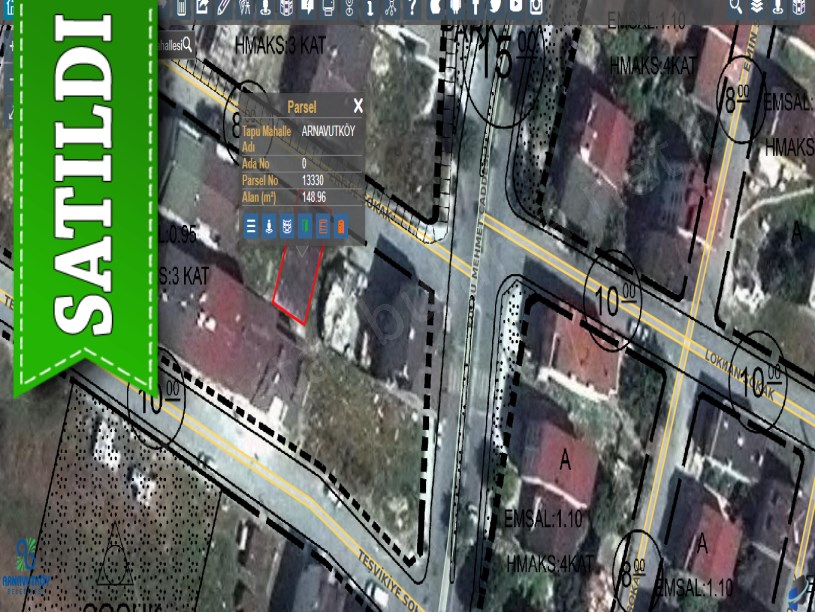Viewport: 815px width, 612px height.
Task: Click the share export icon in toolbar
Action: coord(203,7)
